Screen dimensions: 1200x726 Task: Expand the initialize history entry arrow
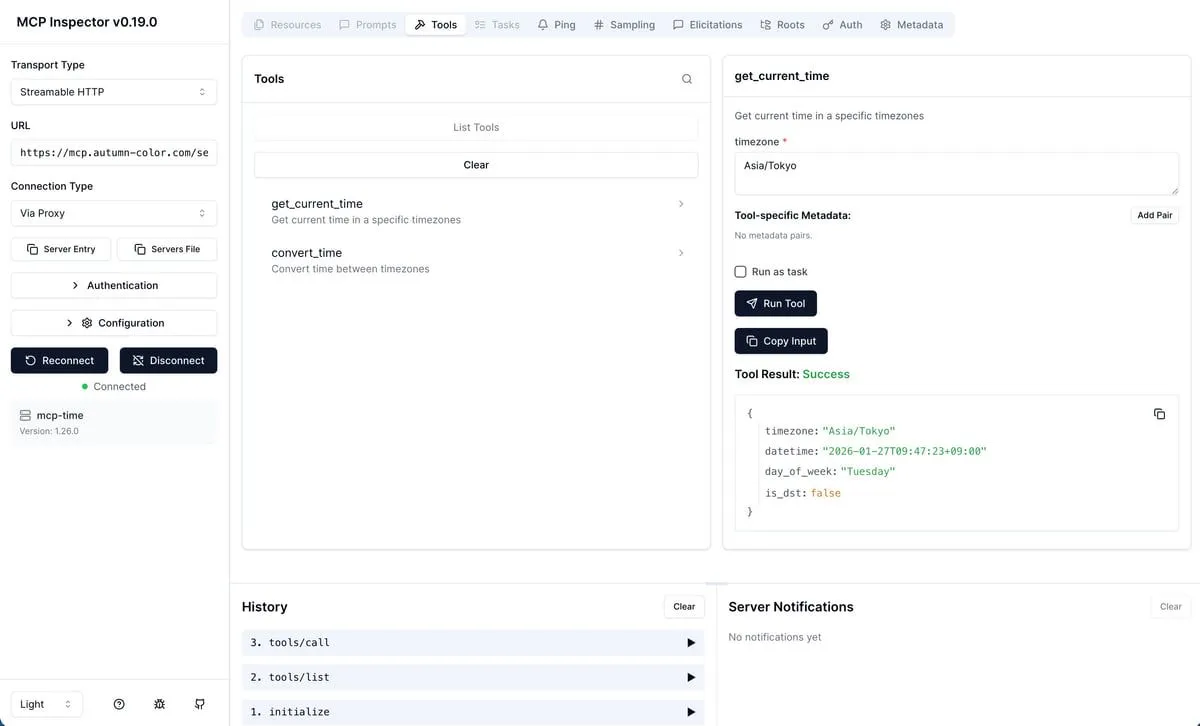click(690, 712)
